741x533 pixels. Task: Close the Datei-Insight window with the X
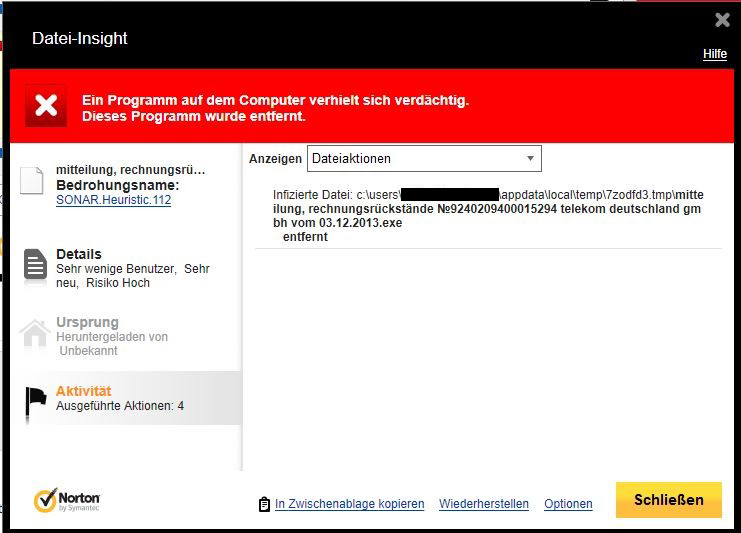coord(722,20)
